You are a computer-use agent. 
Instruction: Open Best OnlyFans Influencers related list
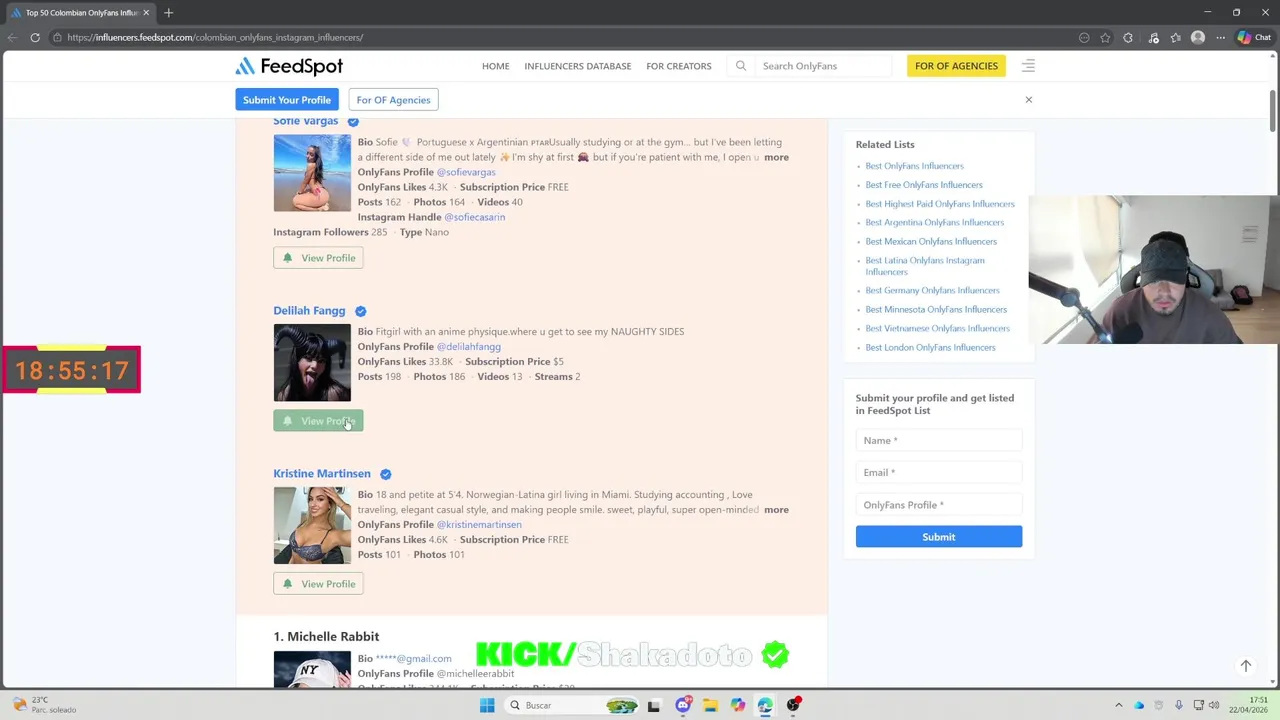[914, 166]
